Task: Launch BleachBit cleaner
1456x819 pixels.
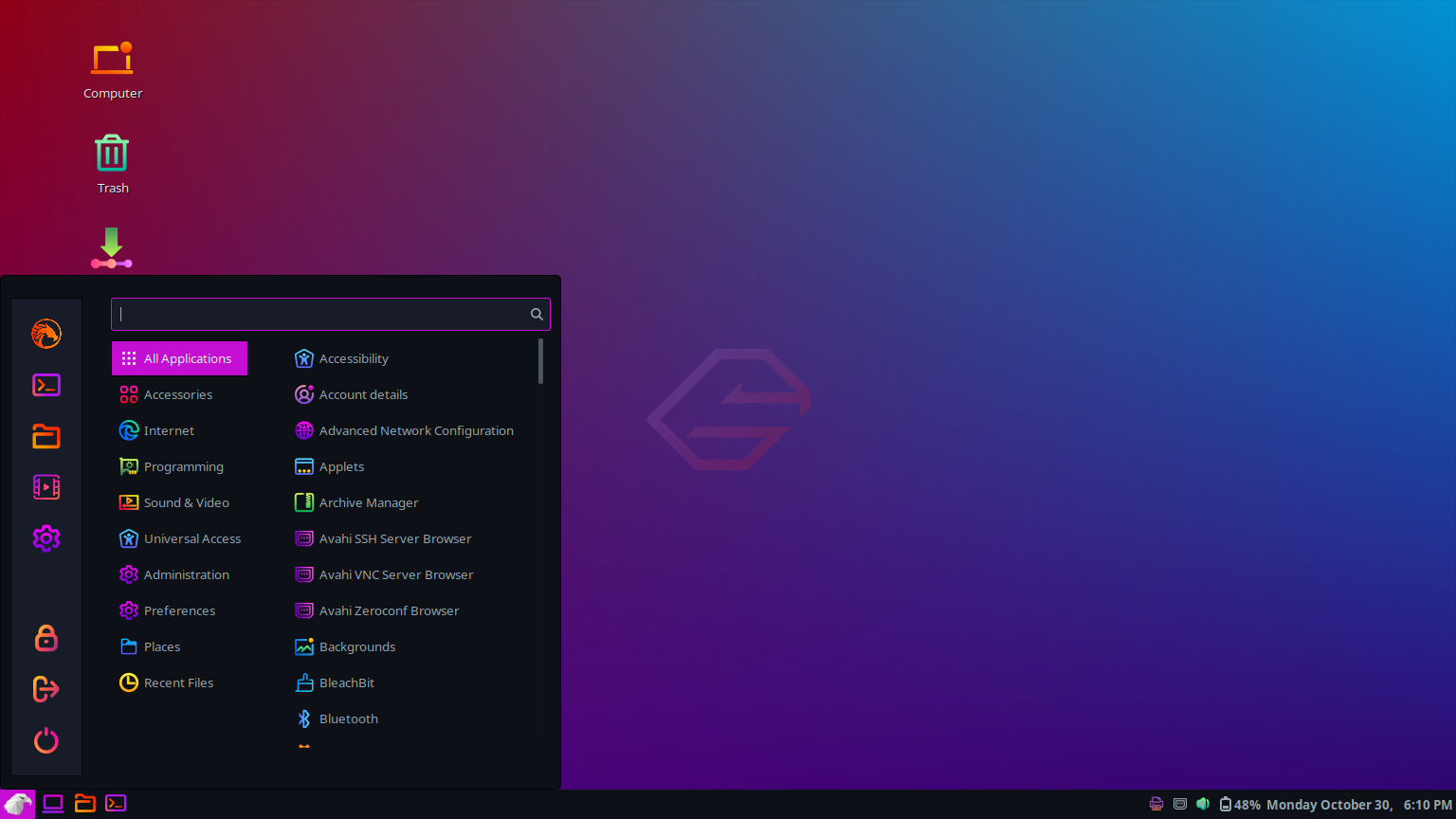Action: coord(411,682)
